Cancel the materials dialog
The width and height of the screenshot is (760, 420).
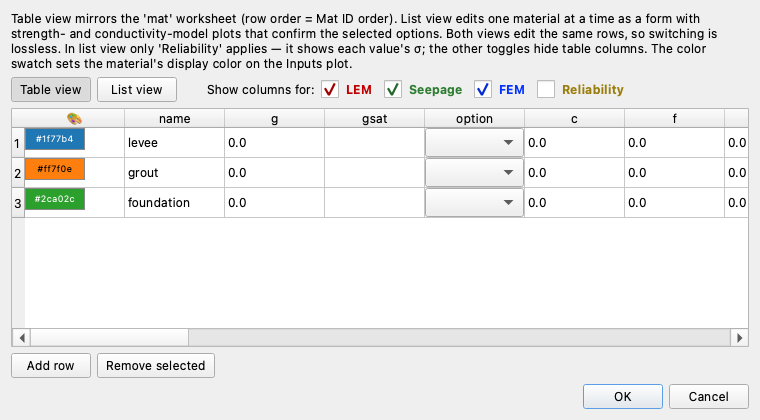(709, 397)
